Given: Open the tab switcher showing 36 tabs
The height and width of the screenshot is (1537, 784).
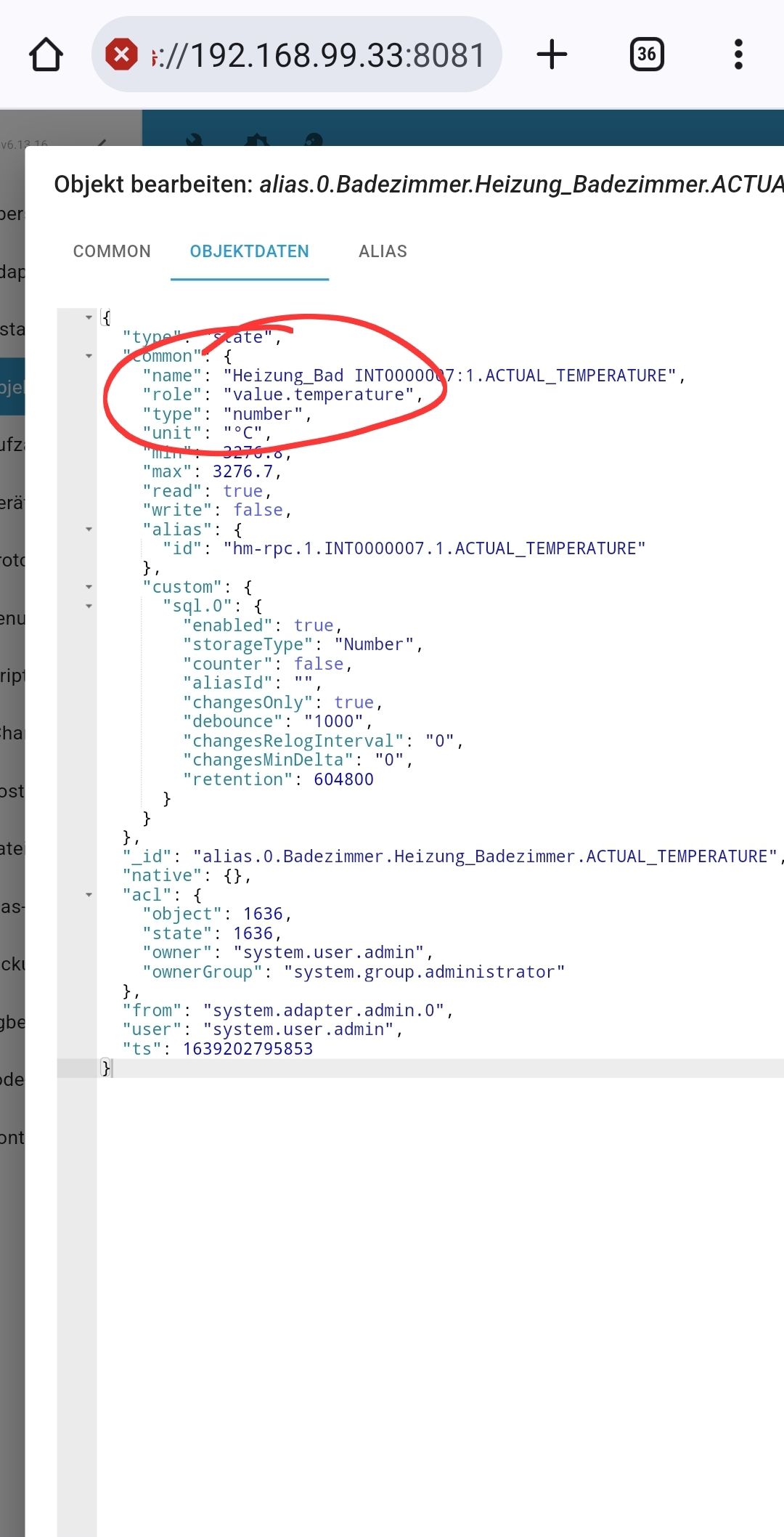Looking at the screenshot, I should point(646,55).
